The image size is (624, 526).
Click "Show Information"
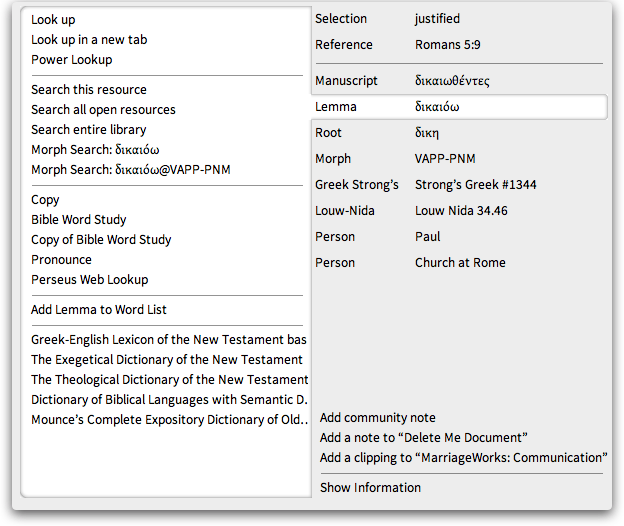(x=370, y=487)
